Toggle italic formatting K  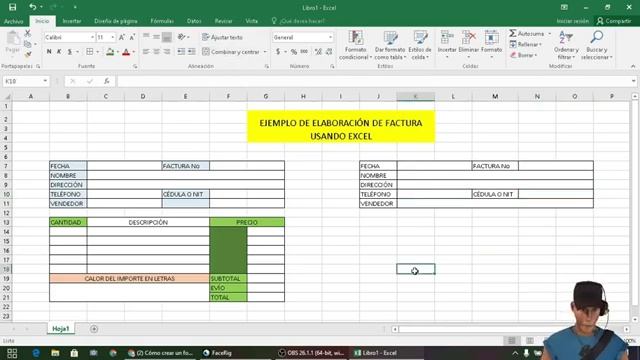pyautogui.click(x=59, y=52)
